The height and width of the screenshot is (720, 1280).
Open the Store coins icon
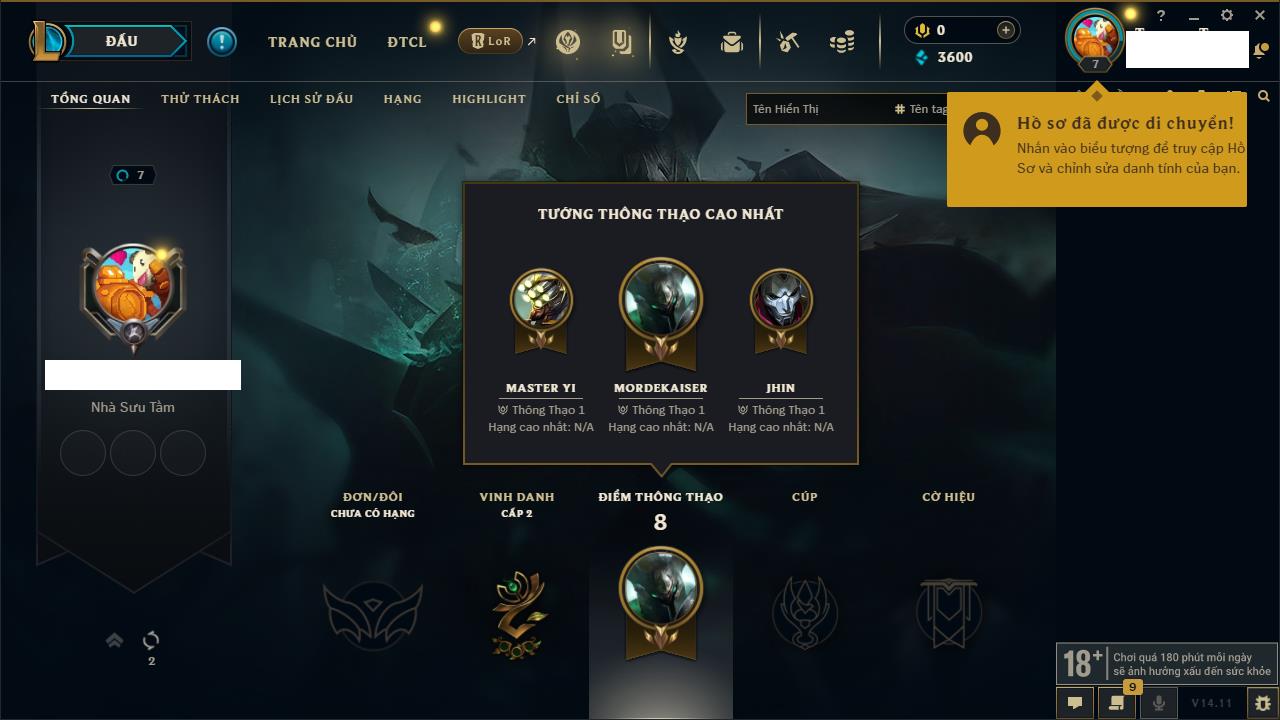point(843,42)
